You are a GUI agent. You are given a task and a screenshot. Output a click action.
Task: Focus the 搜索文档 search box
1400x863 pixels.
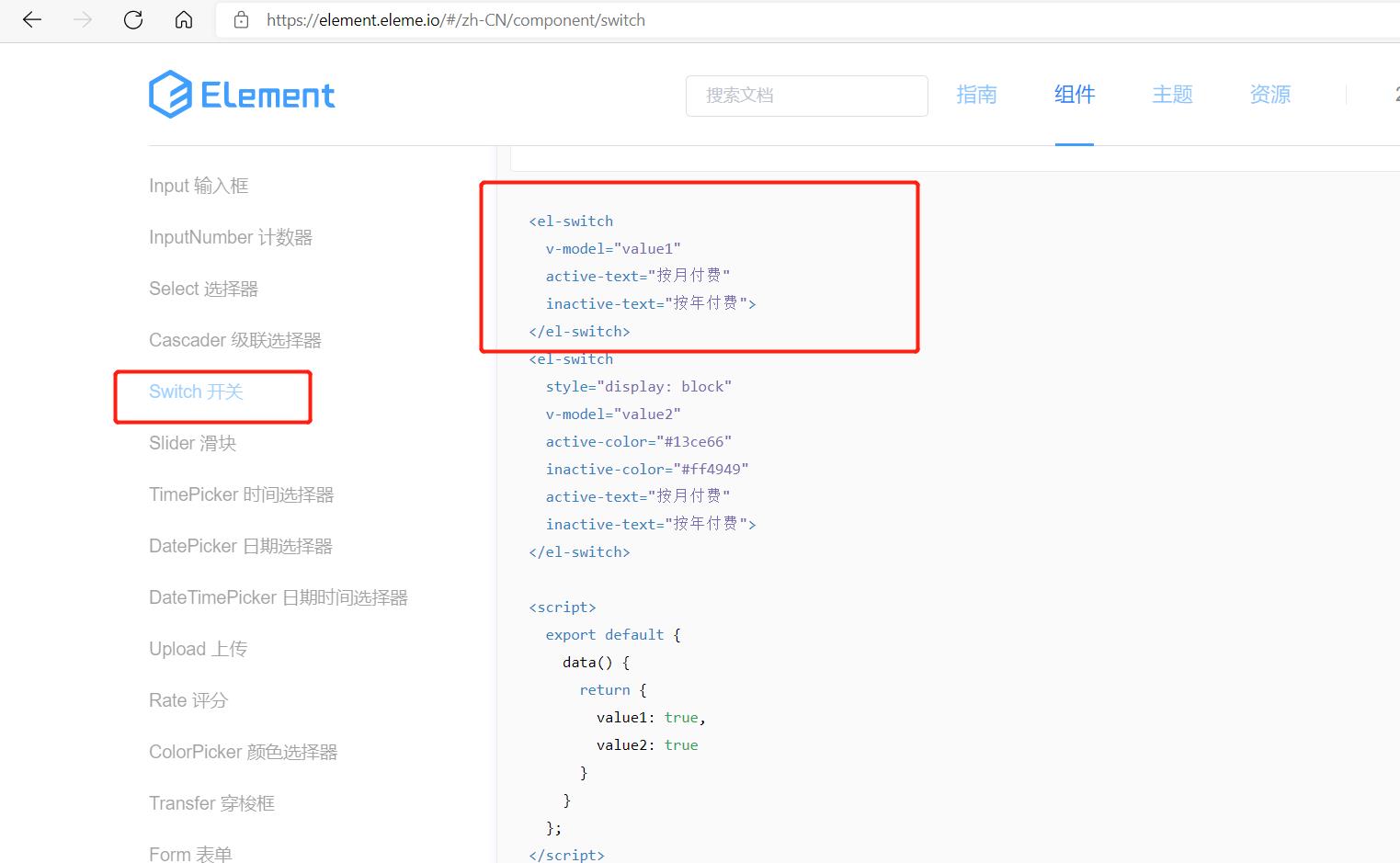pos(806,96)
